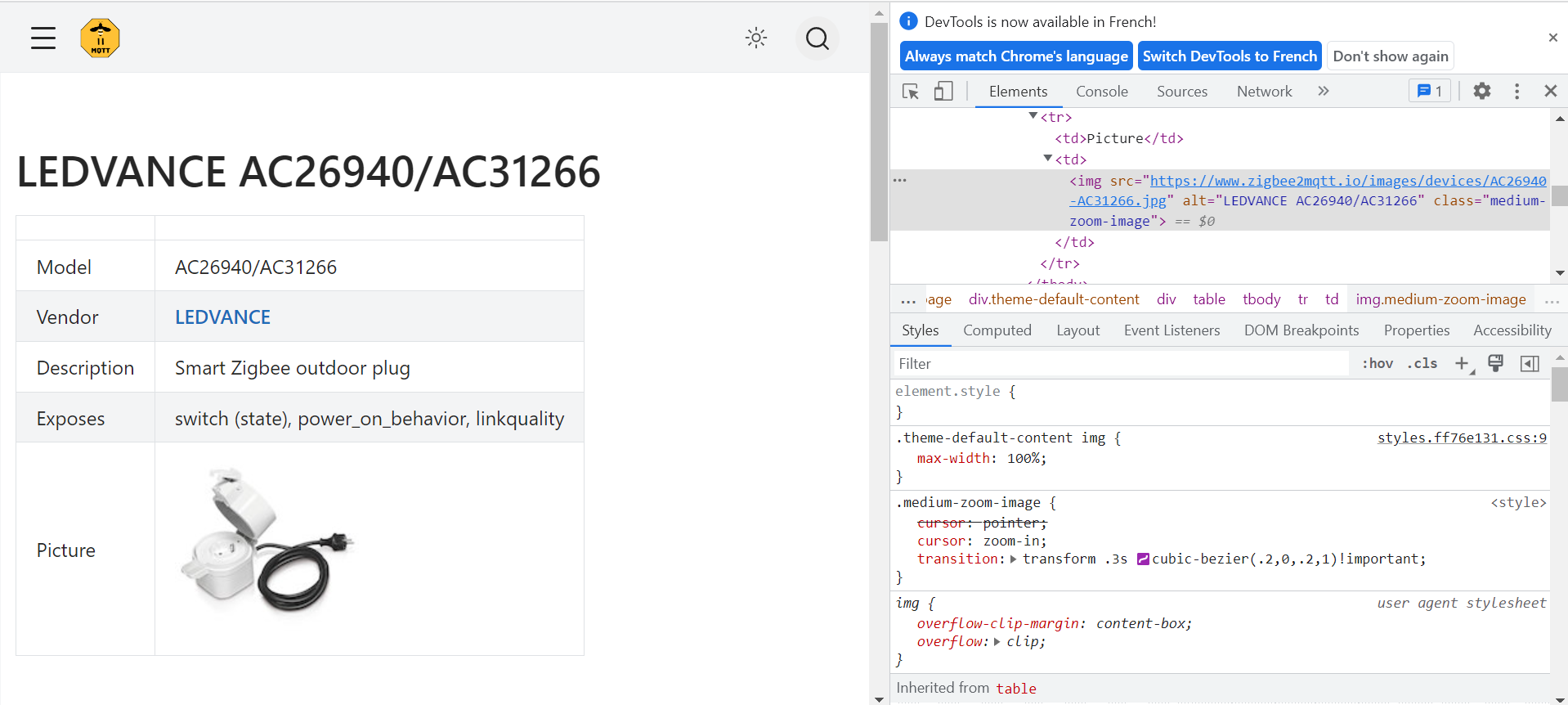This screenshot has width=1568, height=705.
Task: Open the console issues counter badge
Action: click(x=1429, y=92)
